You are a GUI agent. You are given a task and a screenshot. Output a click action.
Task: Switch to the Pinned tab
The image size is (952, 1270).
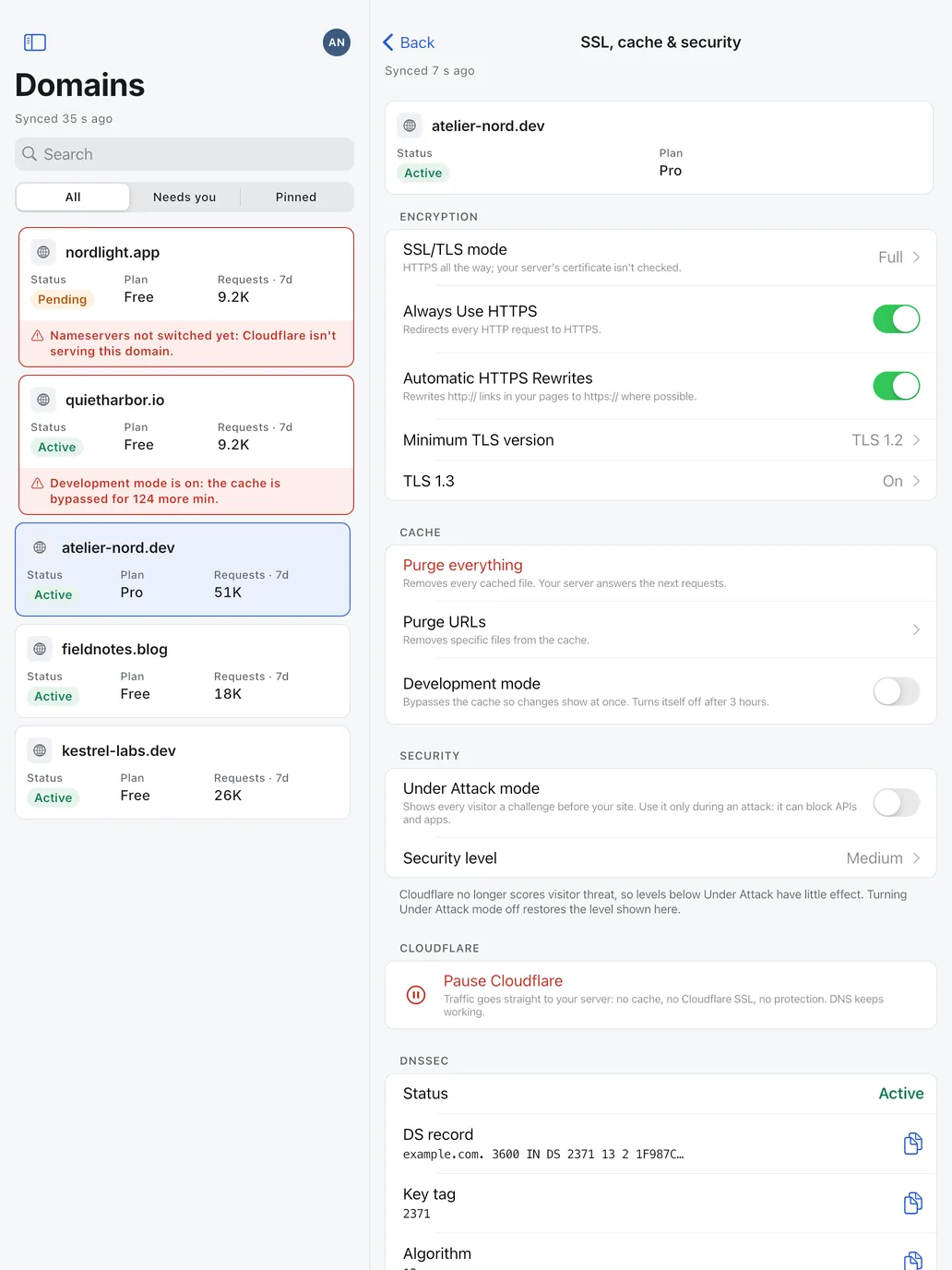[296, 197]
